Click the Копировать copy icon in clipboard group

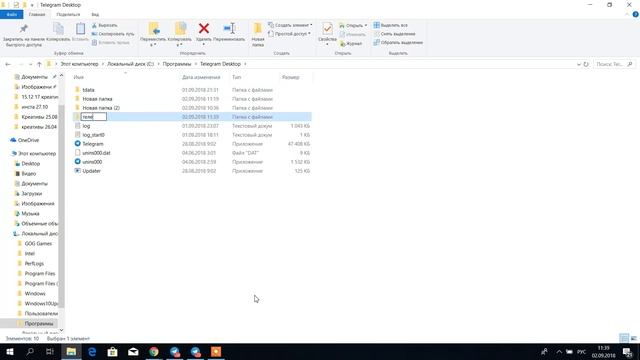click(x=58, y=29)
